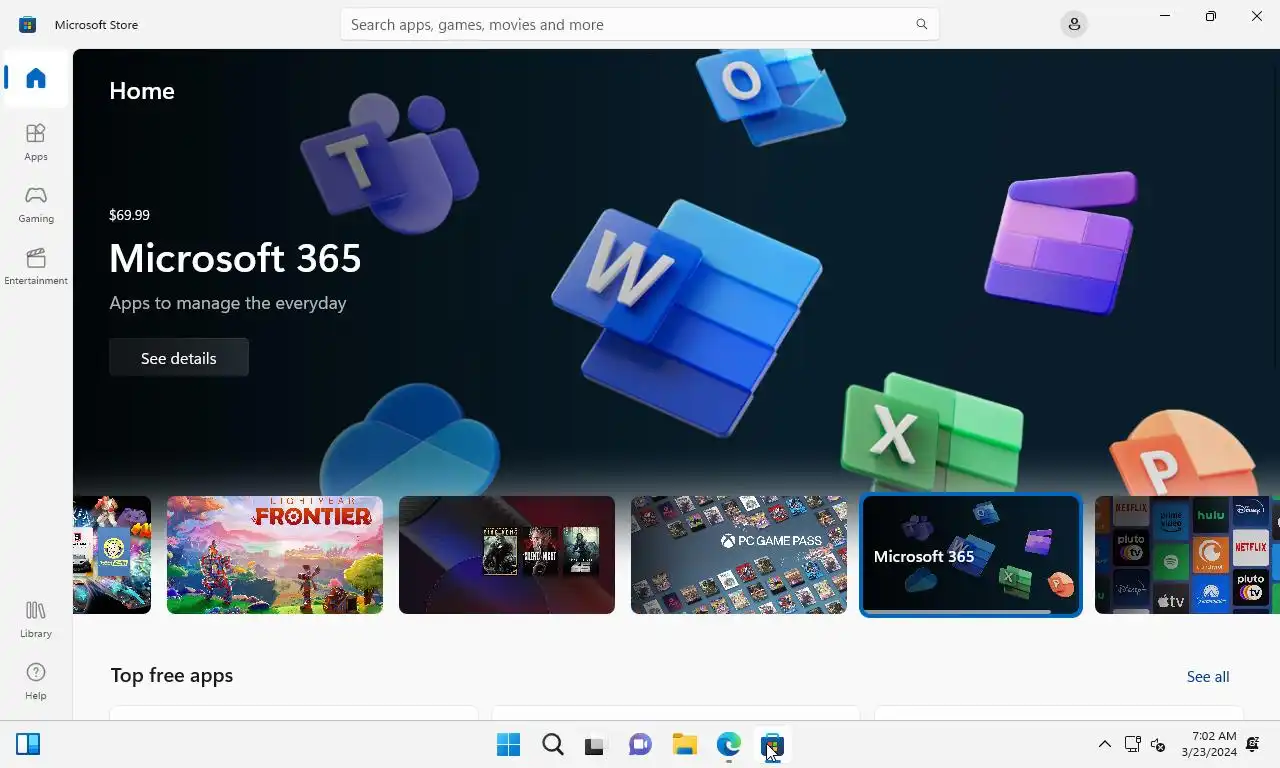Viewport: 1280px width, 768px height.
Task: Launch Microsoft Edge from taskbar
Action: tap(728, 745)
